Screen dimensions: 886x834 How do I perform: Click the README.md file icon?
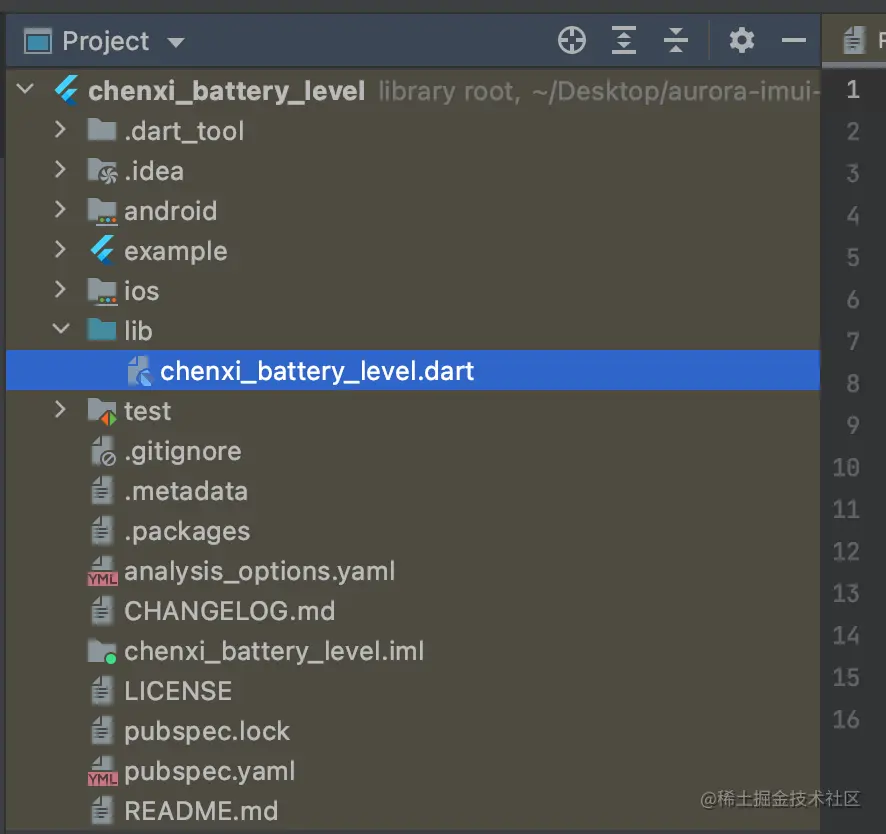coord(102,811)
